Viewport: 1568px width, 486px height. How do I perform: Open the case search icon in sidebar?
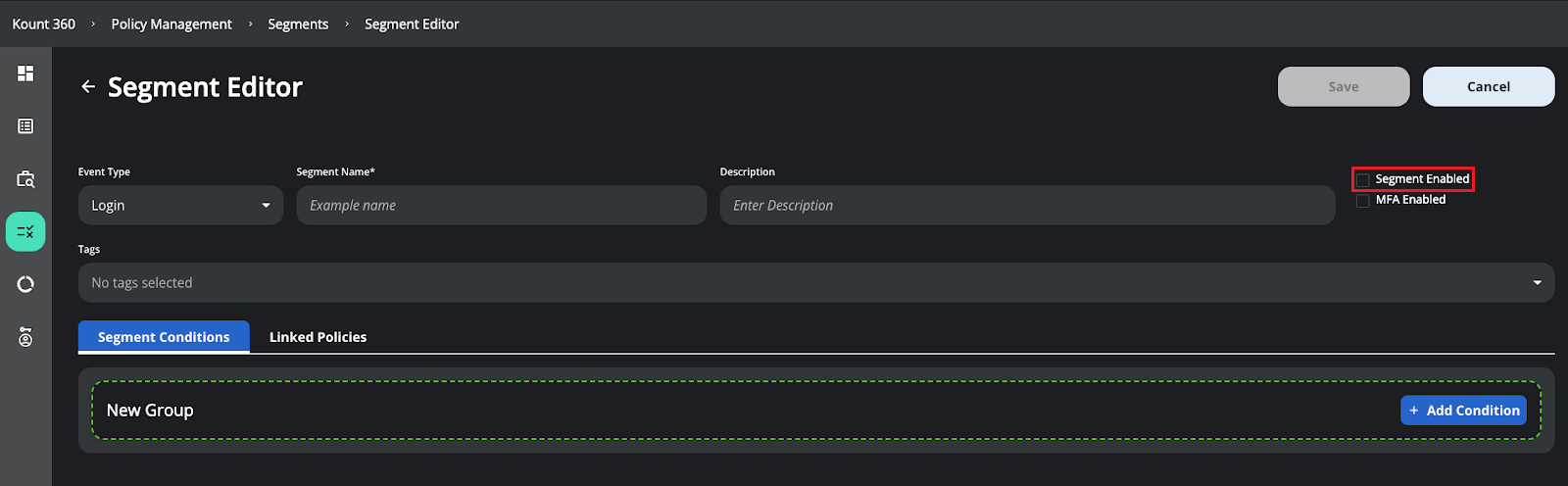tap(25, 179)
